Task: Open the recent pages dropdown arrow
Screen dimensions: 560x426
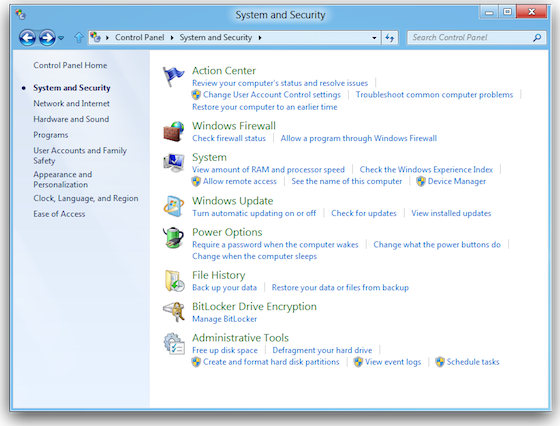Action: coord(61,38)
